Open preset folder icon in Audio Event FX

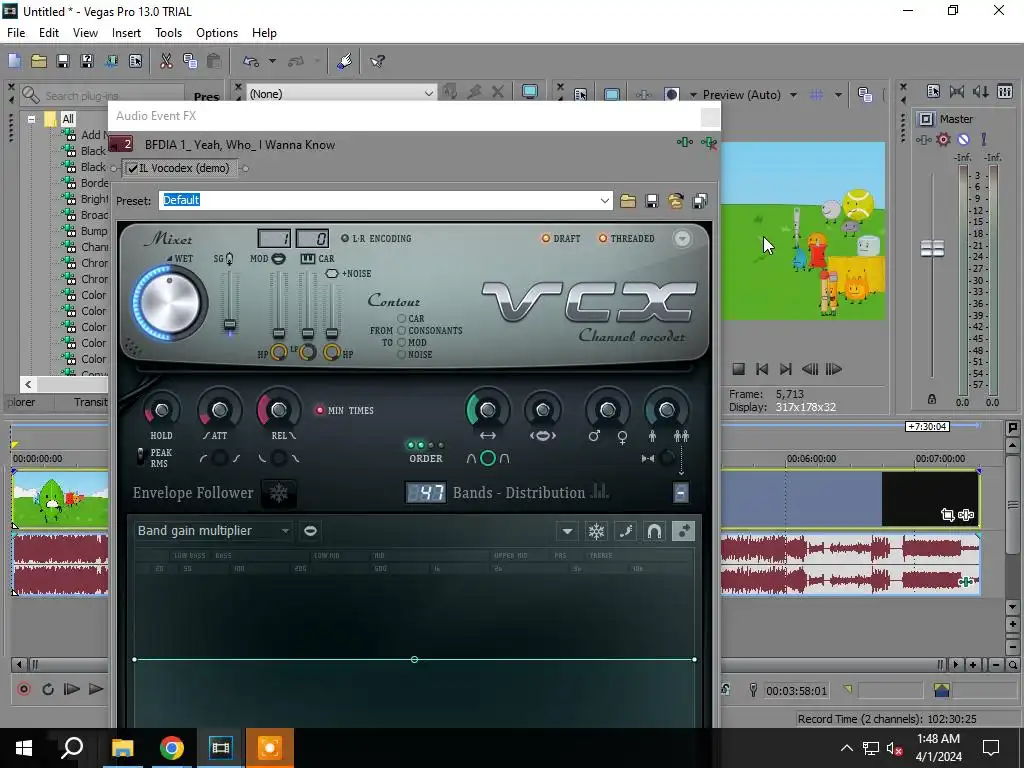point(628,200)
